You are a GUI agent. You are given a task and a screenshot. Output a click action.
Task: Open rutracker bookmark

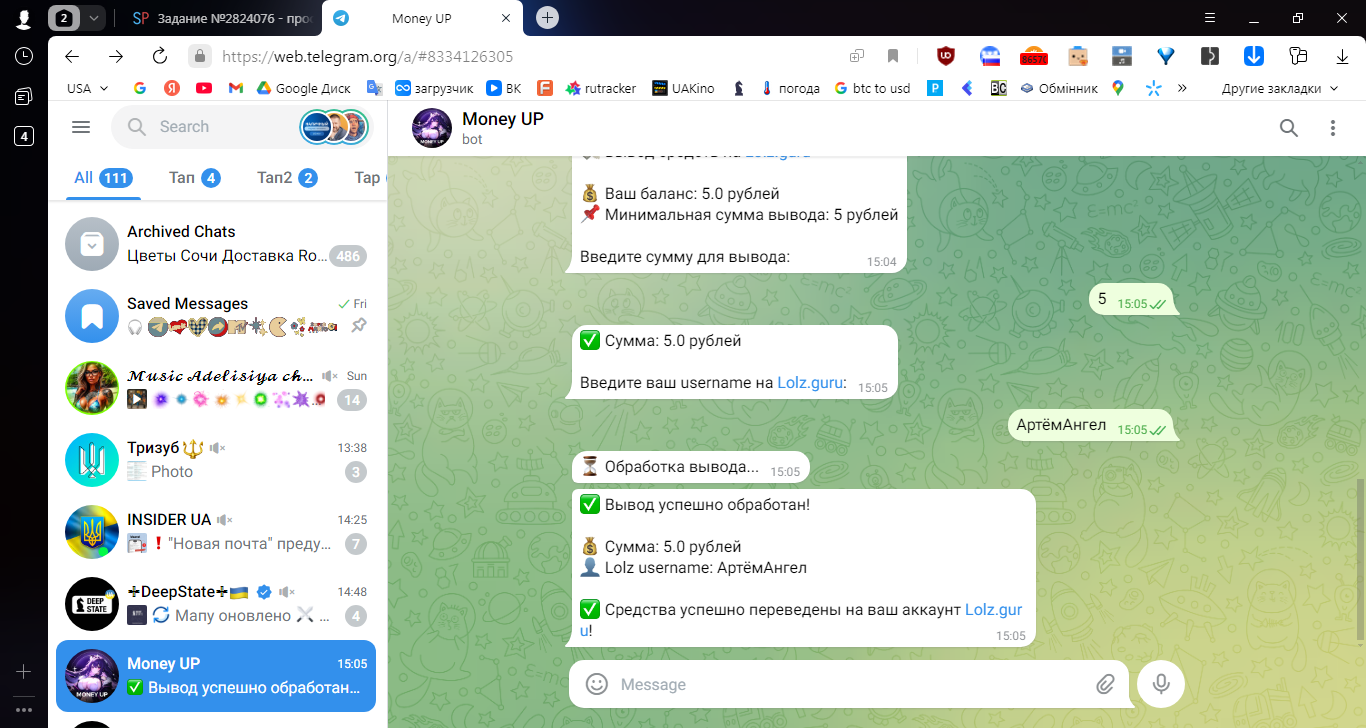(601, 88)
